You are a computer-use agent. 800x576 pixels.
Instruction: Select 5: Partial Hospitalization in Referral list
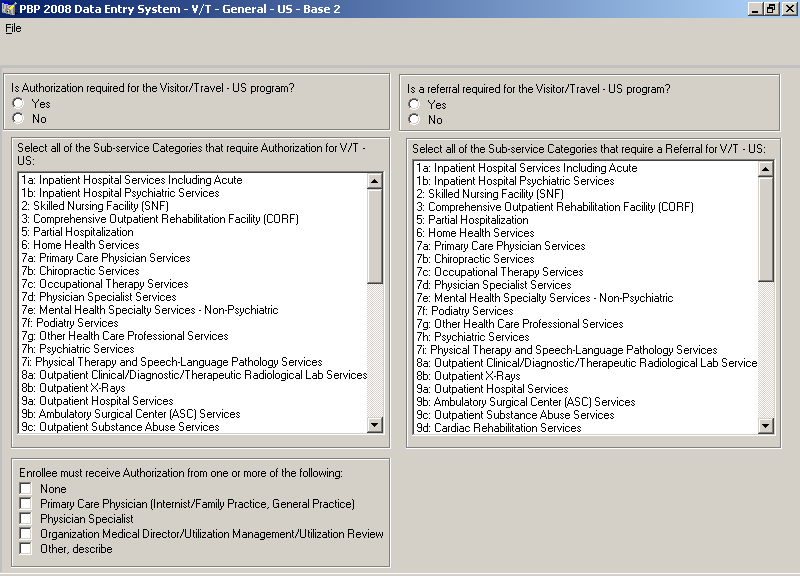[586, 220]
